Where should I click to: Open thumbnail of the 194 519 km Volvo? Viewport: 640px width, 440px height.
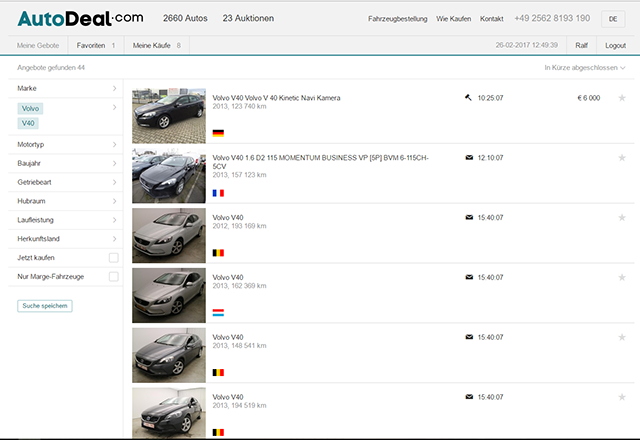click(169, 413)
